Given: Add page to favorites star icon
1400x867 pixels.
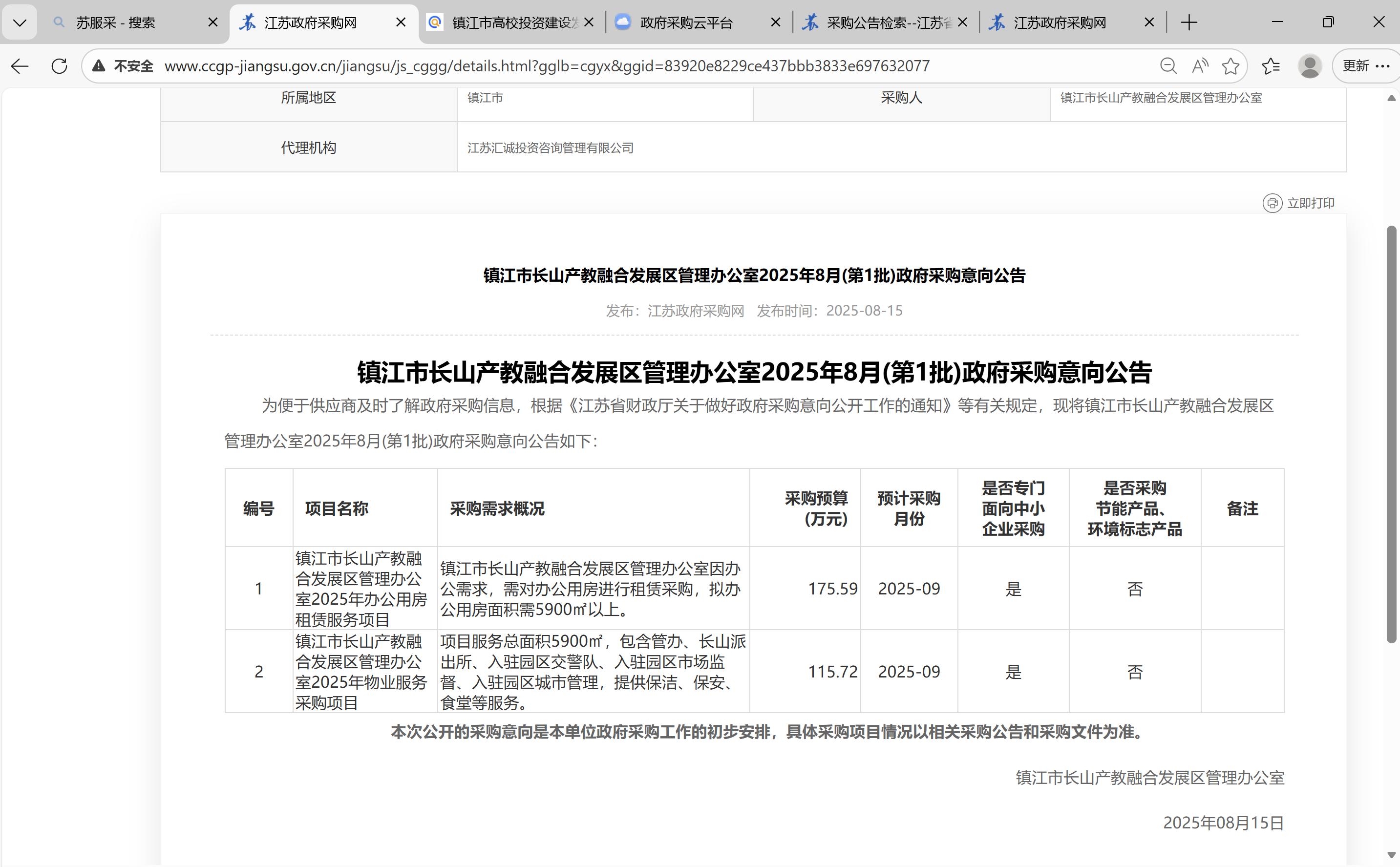Looking at the screenshot, I should click(x=1230, y=66).
